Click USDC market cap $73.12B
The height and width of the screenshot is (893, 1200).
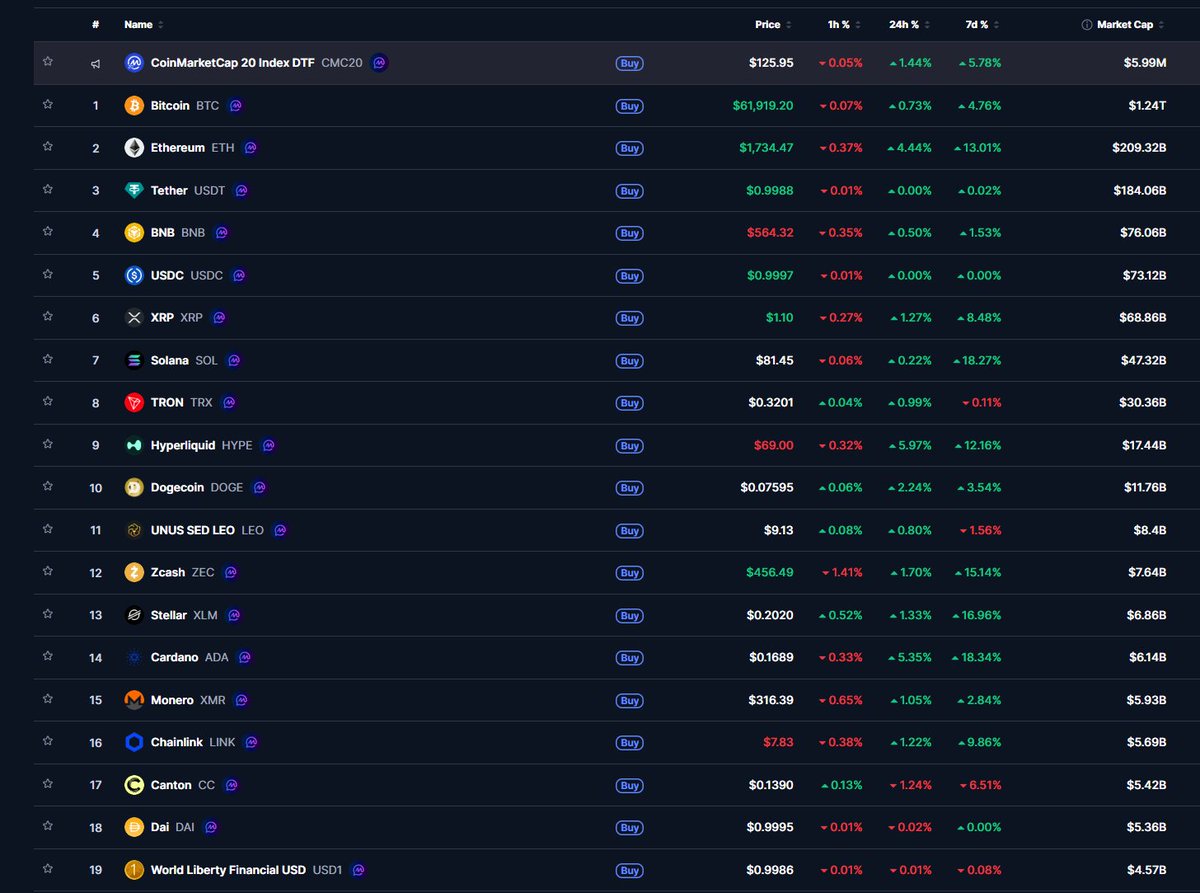tap(1142, 275)
